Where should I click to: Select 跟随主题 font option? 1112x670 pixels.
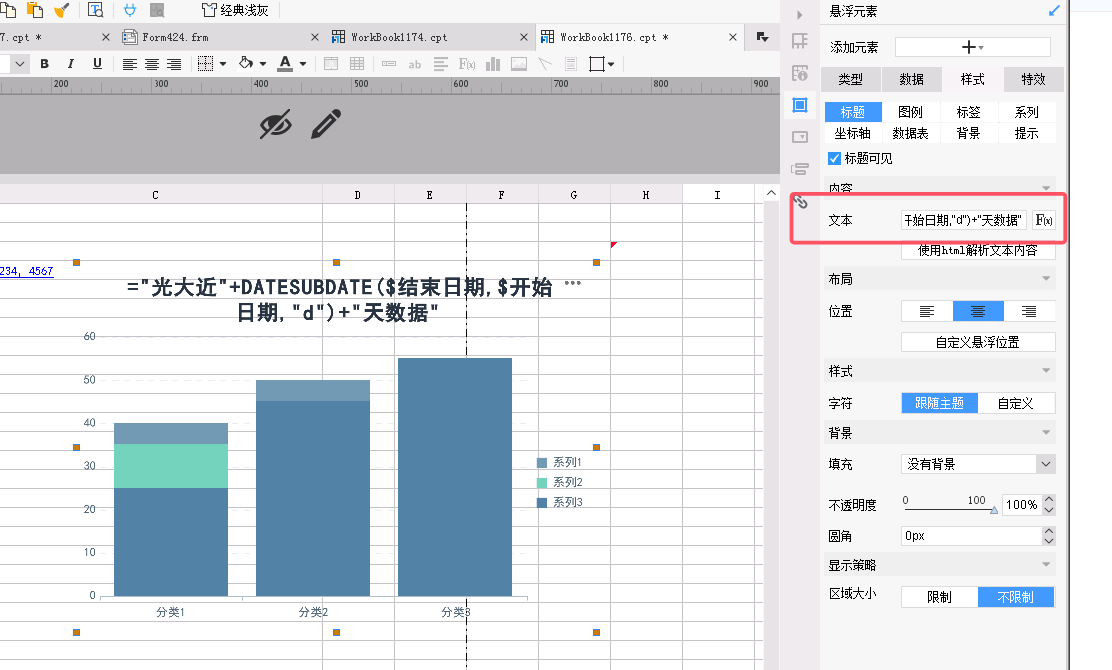point(940,403)
